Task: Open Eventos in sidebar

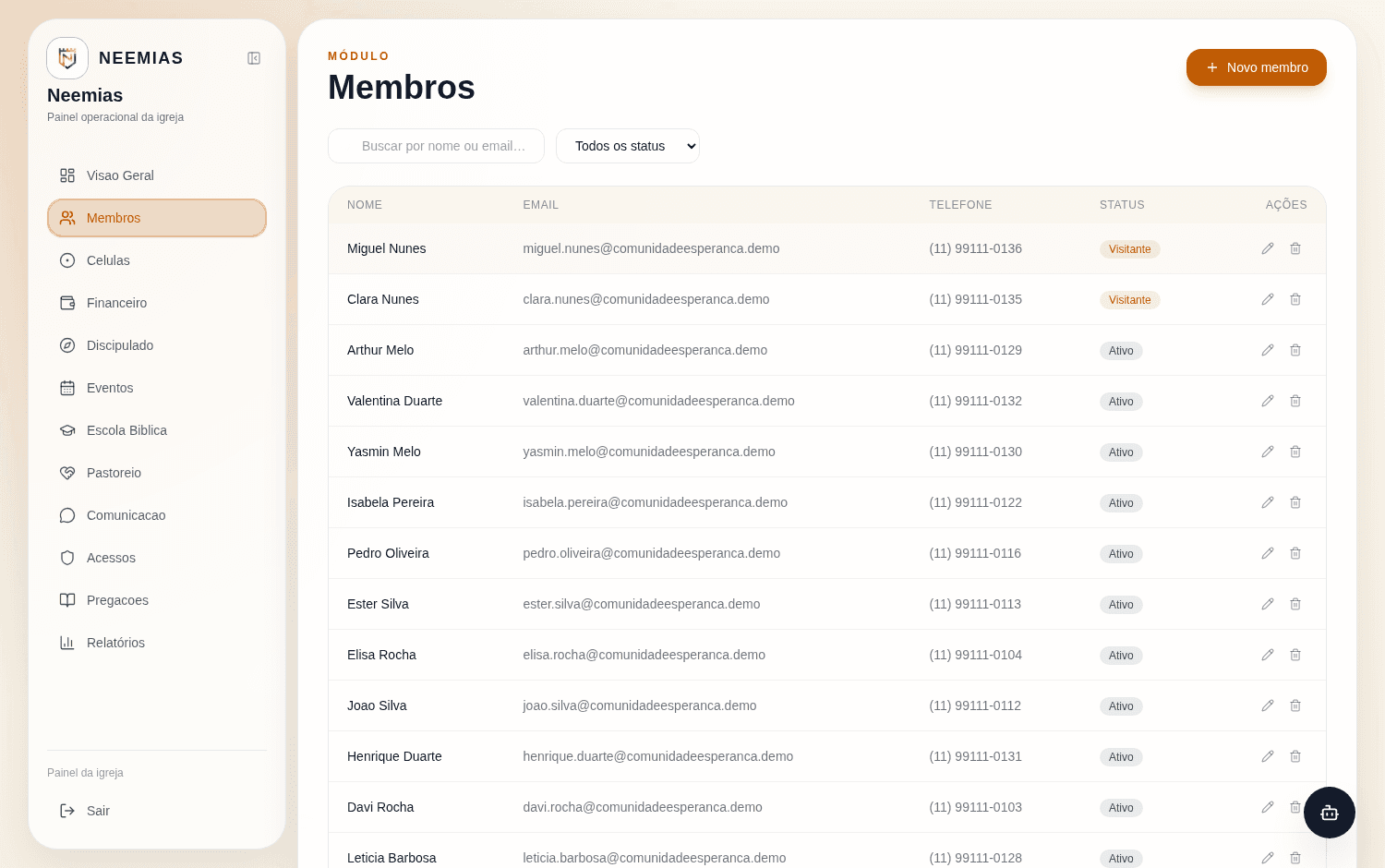Action: pos(157,388)
